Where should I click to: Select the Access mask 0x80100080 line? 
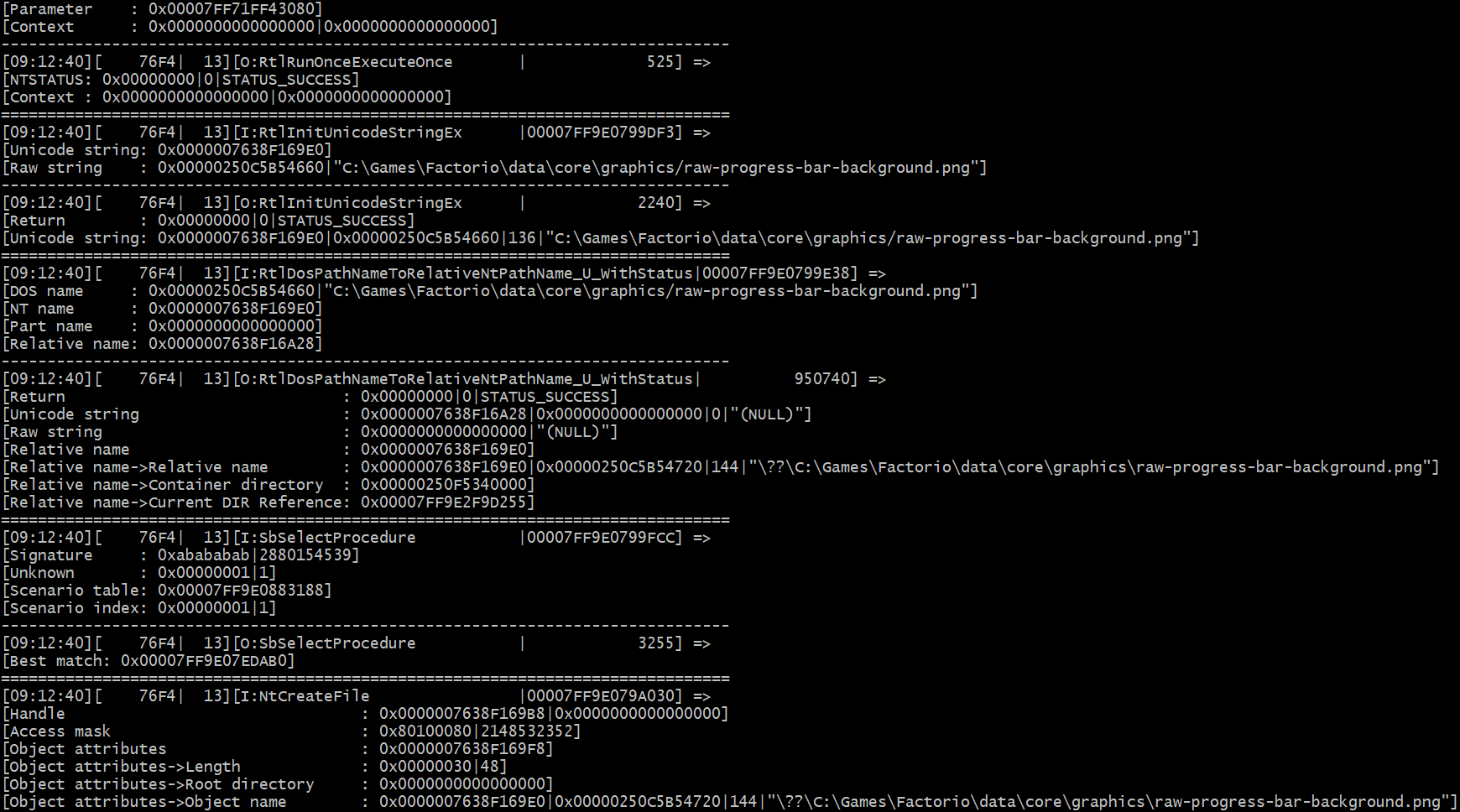(x=292, y=731)
